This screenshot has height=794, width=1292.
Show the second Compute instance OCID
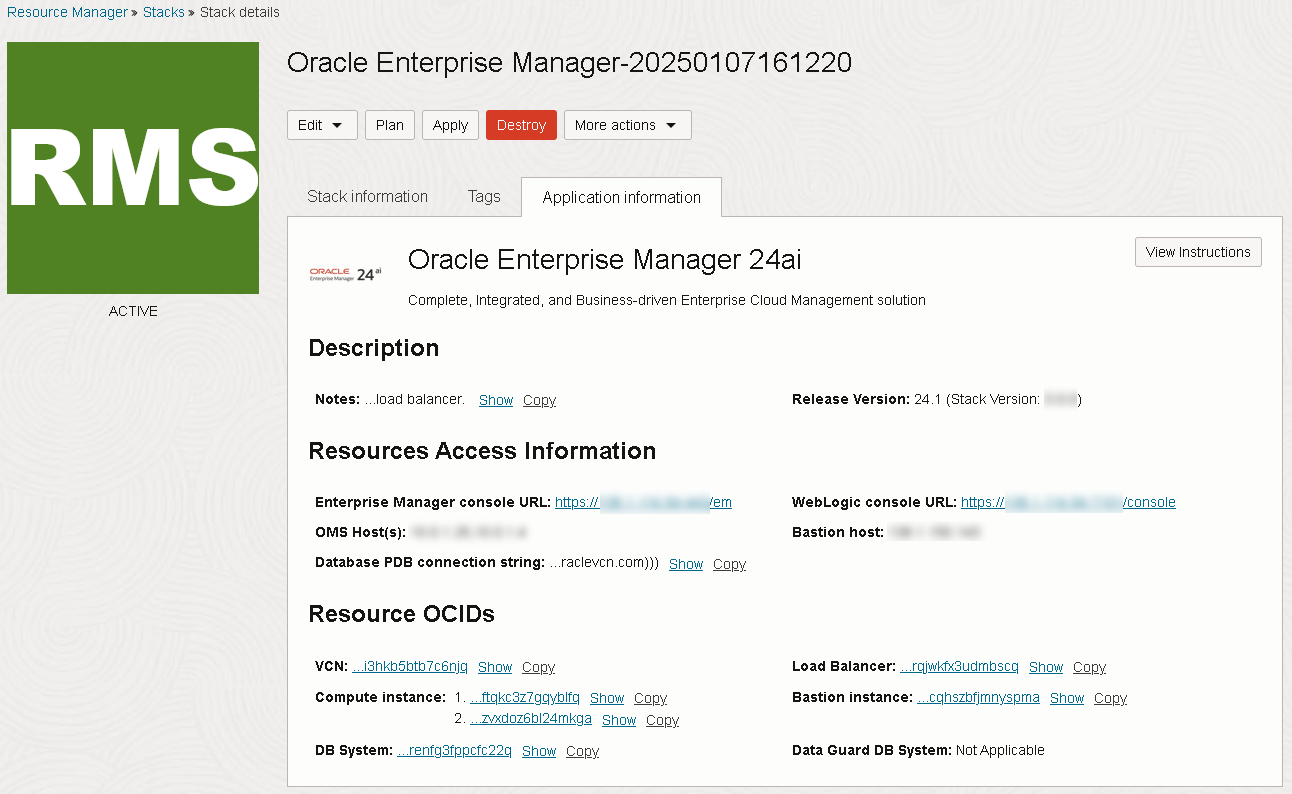click(619, 720)
